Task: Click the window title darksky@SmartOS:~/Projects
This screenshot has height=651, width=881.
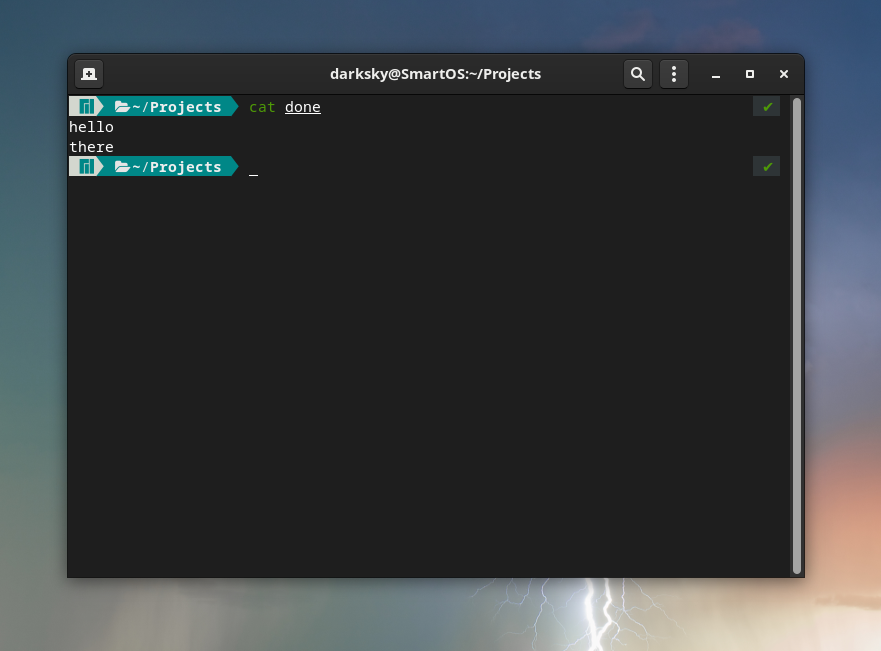Action: tap(435, 74)
